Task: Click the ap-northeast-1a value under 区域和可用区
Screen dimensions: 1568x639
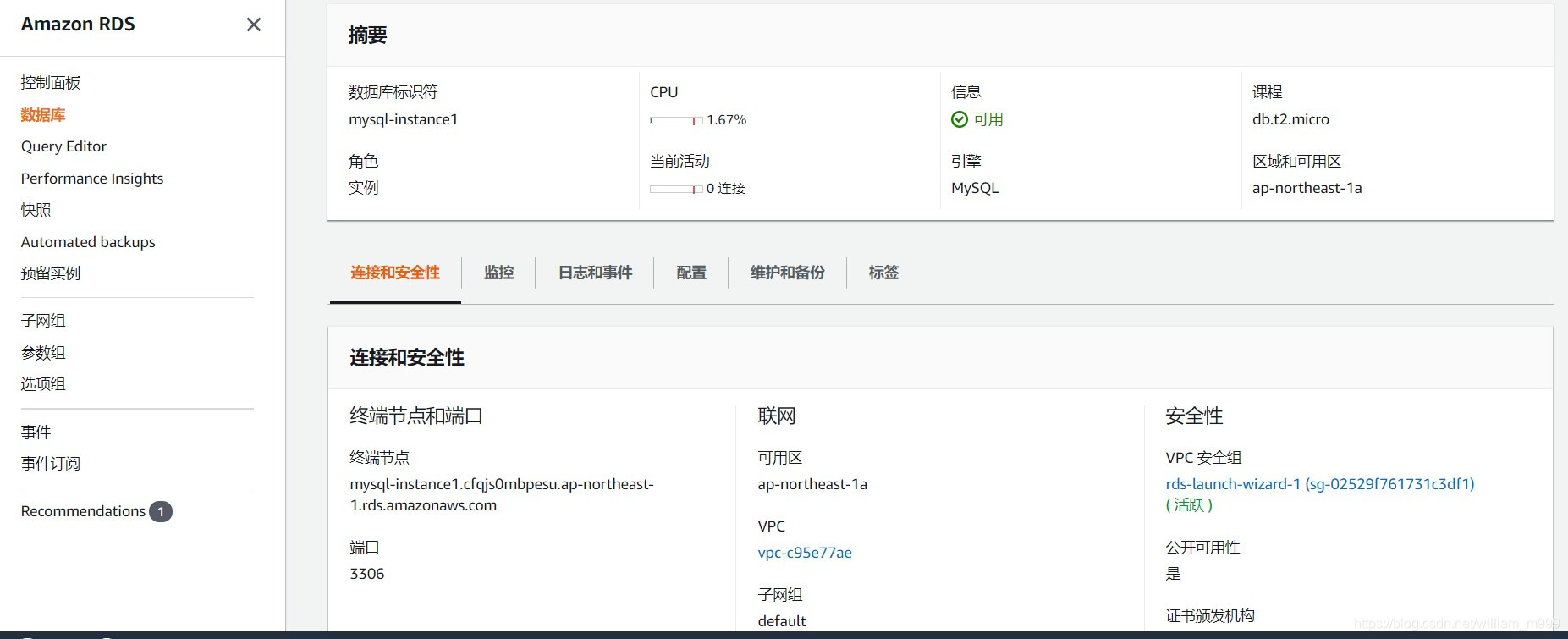Action: [x=1307, y=188]
